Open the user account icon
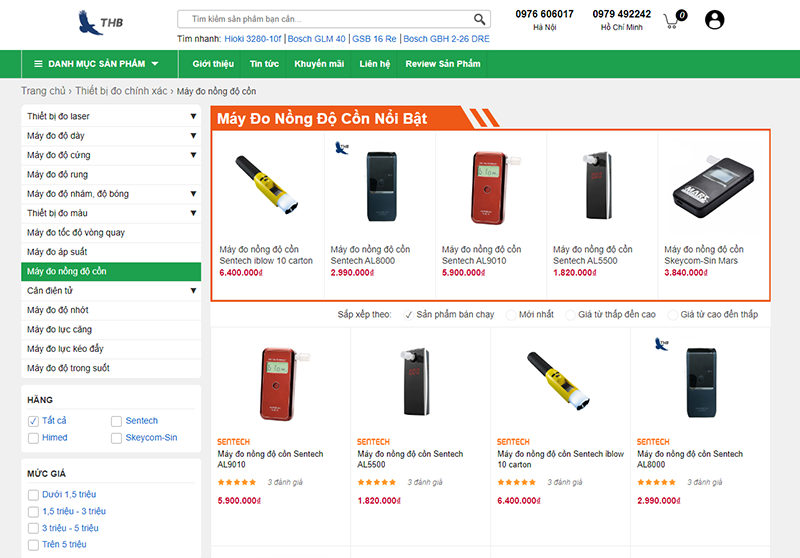 714,20
